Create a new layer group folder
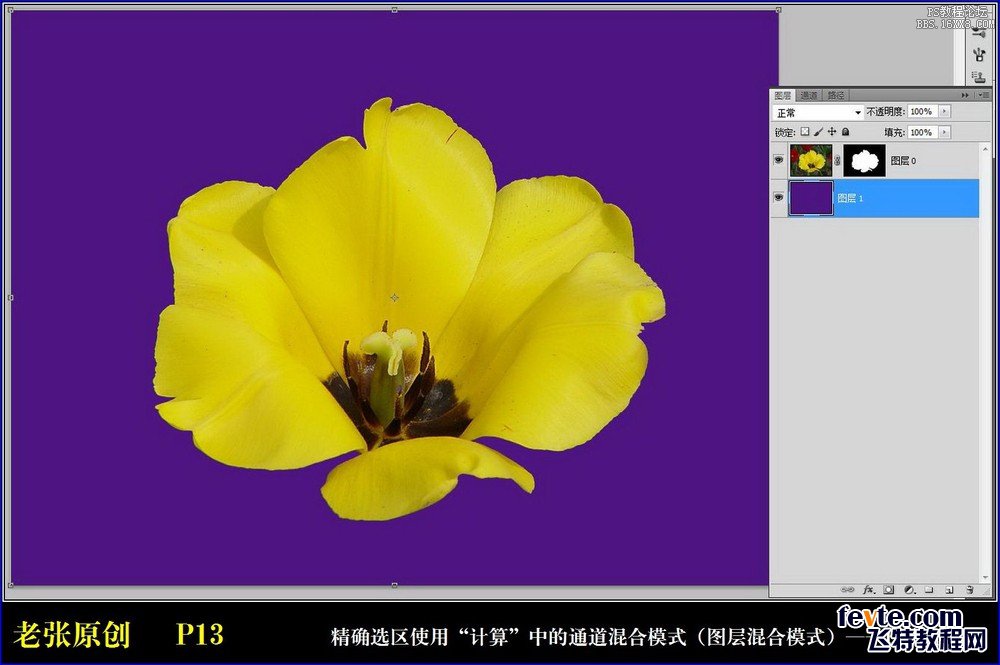This screenshot has width=1000, height=665. [x=929, y=590]
